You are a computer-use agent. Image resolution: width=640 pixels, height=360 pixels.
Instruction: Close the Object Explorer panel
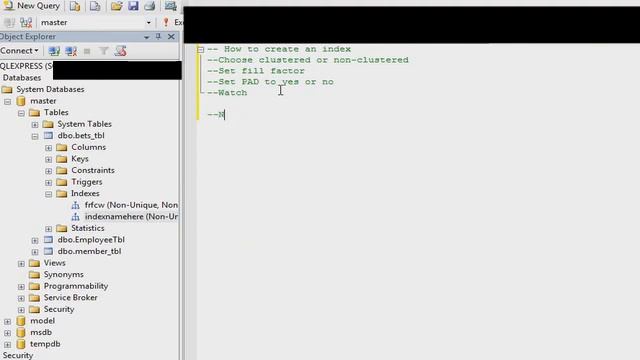click(x=171, y=37)
